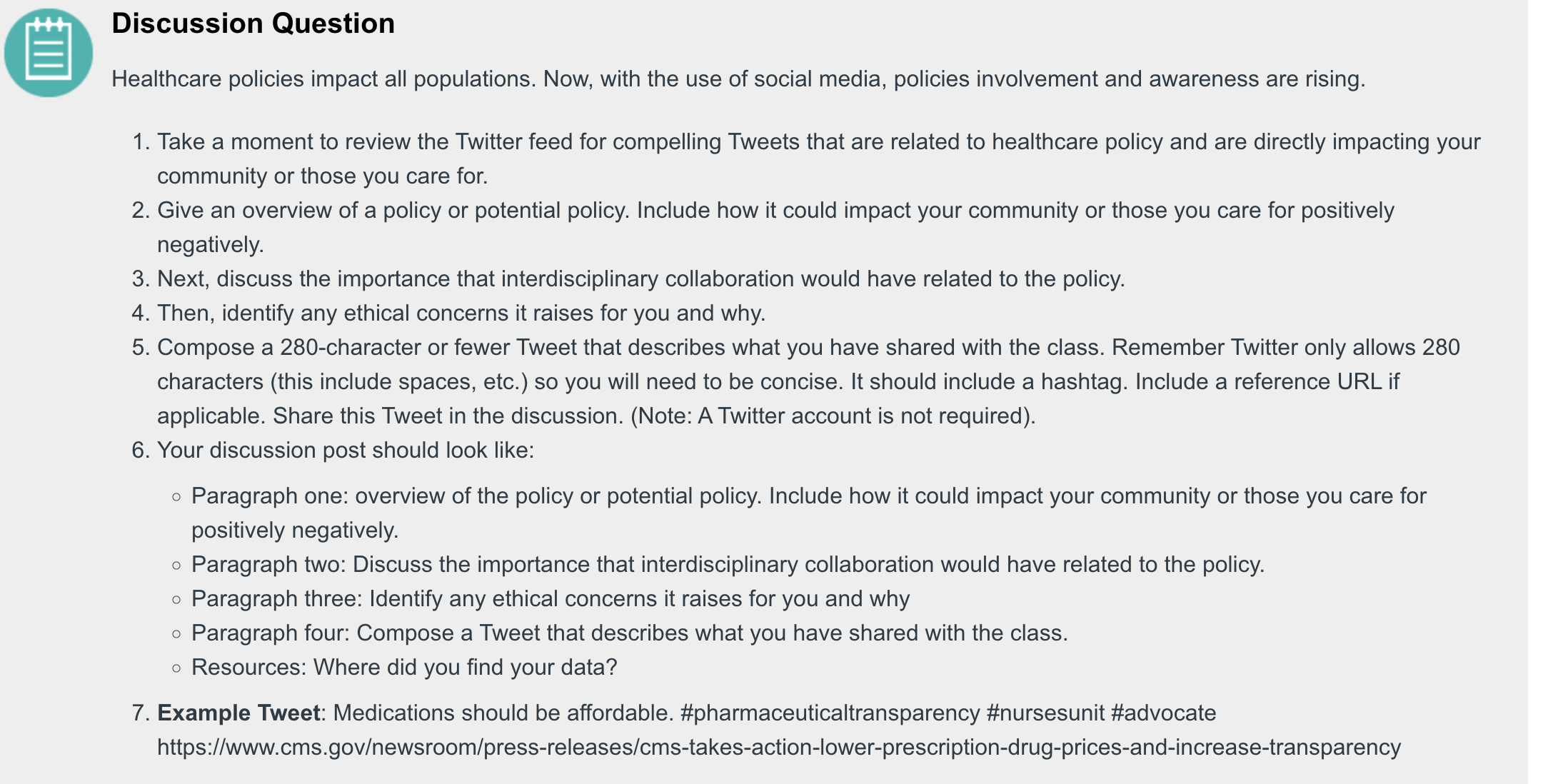Click the intro sentence about healthcare policies
Image resolution: width=1558 pixels, height=784 pixels.
[738, 79]
